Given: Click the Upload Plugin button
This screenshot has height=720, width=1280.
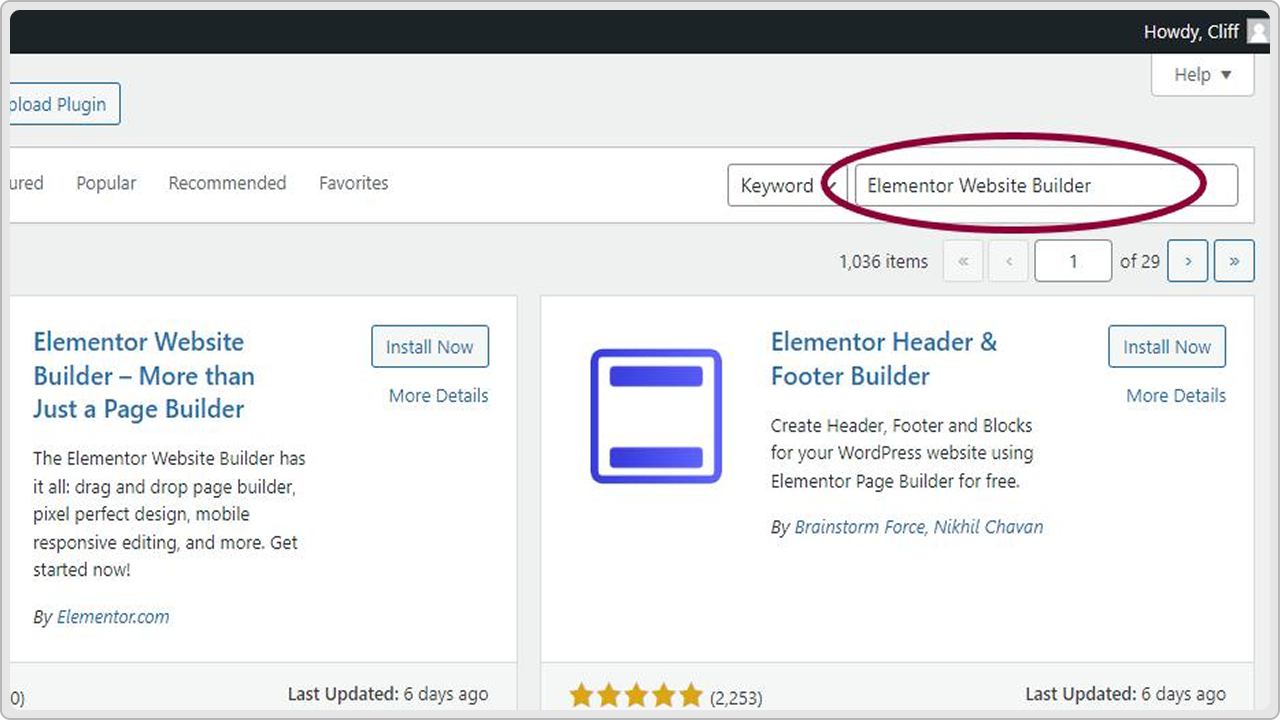Looking at the screenshot, I should pos(62,105).
